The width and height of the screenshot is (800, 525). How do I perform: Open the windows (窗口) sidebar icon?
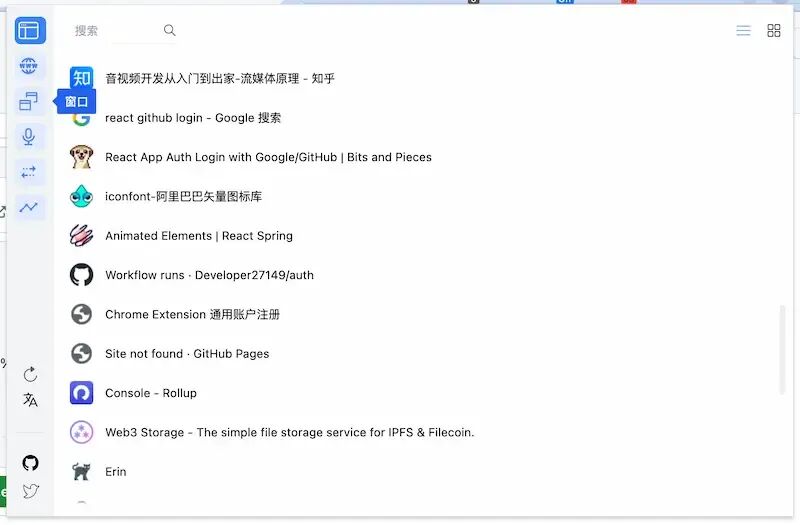[29, 102]
